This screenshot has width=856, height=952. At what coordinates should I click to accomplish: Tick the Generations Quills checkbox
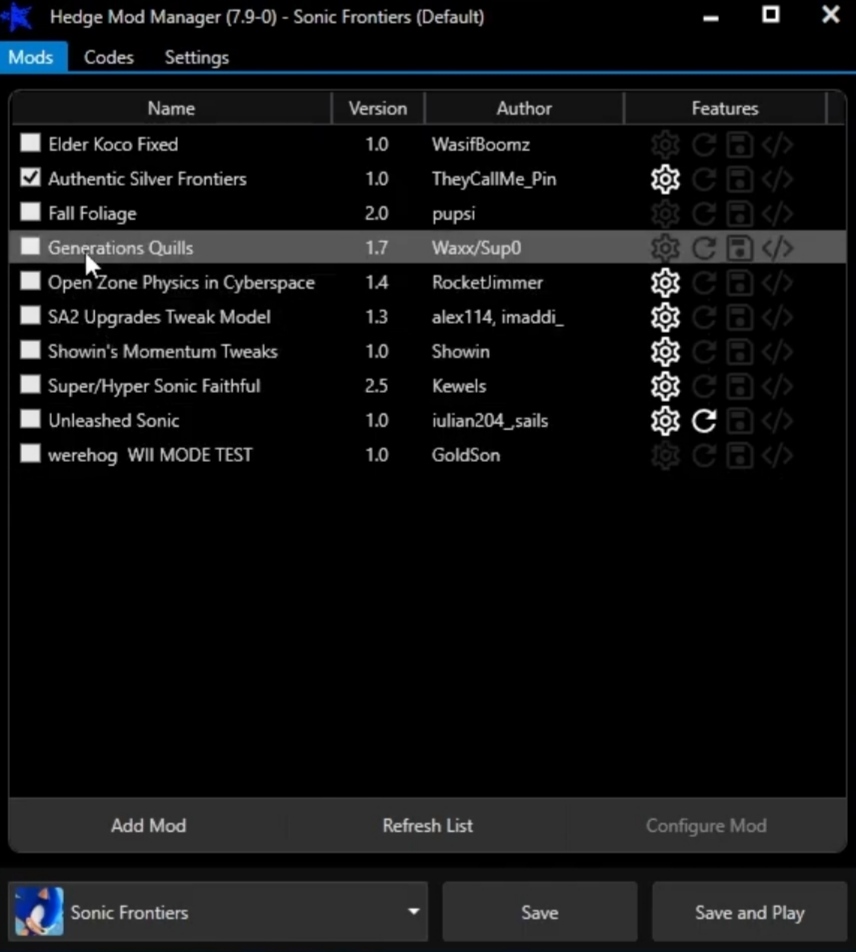pos(30,246)
